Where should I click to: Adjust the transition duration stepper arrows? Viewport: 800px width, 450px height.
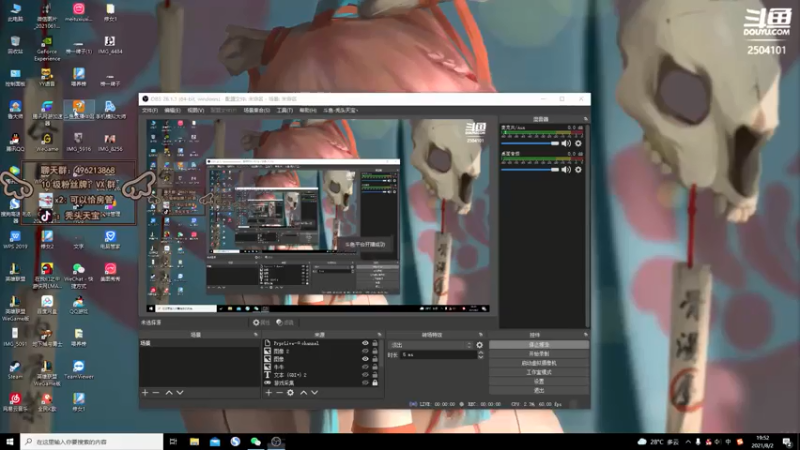coord(480,355)
